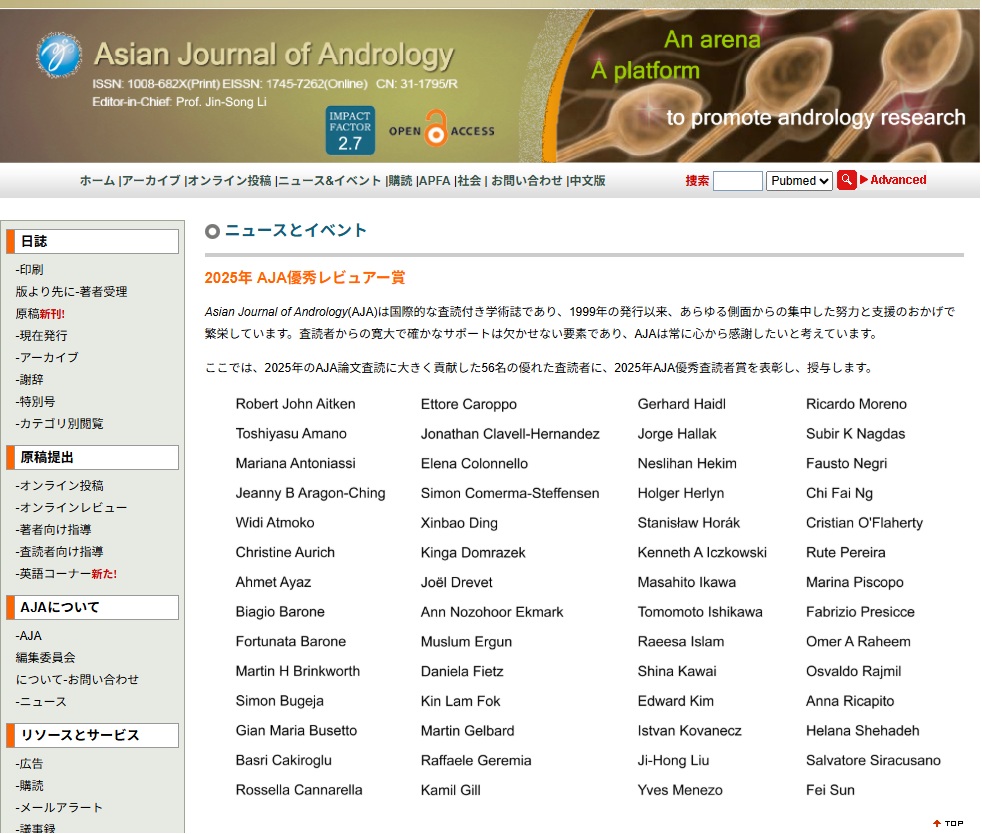The width and height of the screenshot is (982, 834).
Task: Open お問い合わせ in the navigation bar
Action: point(526,181)
